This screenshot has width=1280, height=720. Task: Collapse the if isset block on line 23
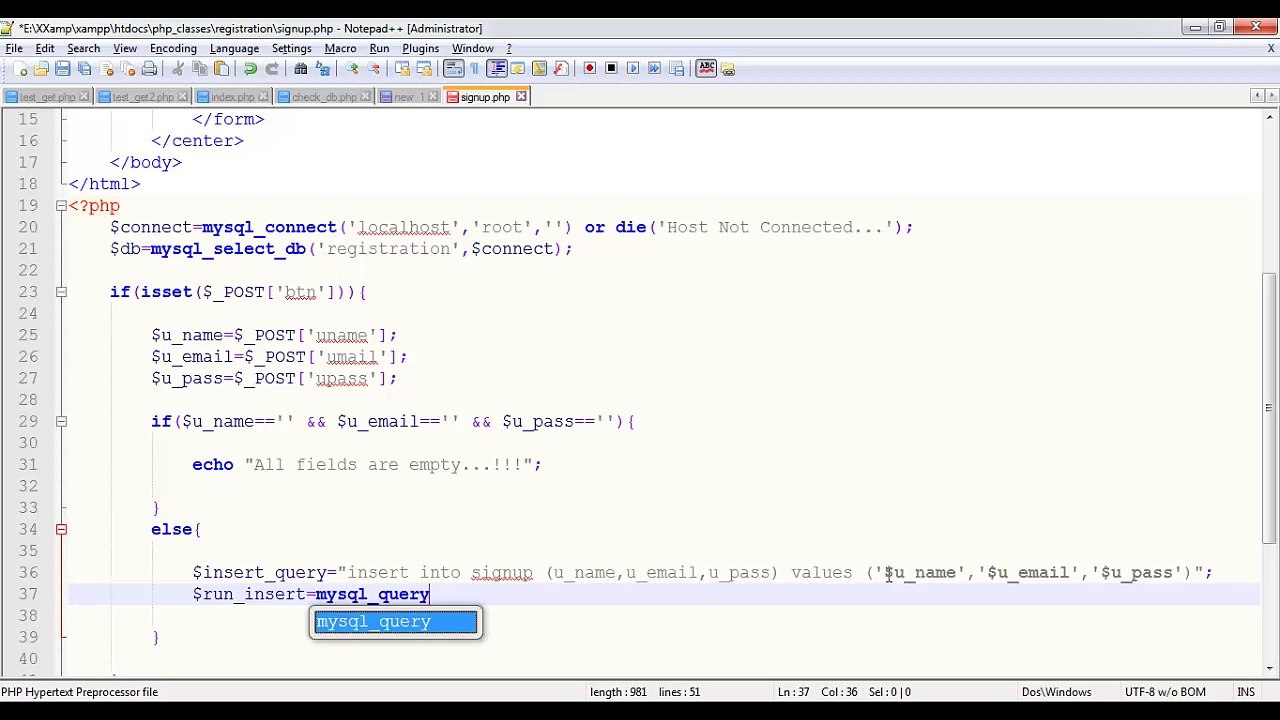[x=61, y=292]
